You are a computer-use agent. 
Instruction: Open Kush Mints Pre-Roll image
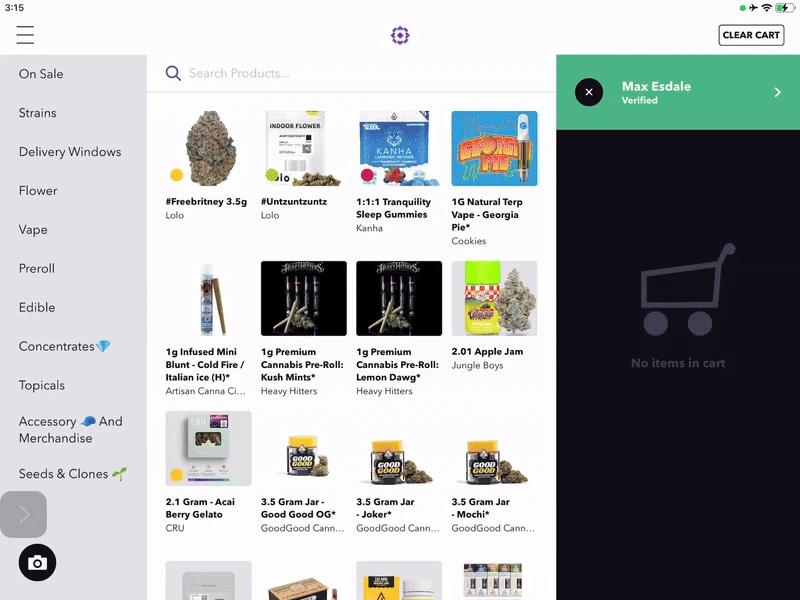click(x=304, y=298)
